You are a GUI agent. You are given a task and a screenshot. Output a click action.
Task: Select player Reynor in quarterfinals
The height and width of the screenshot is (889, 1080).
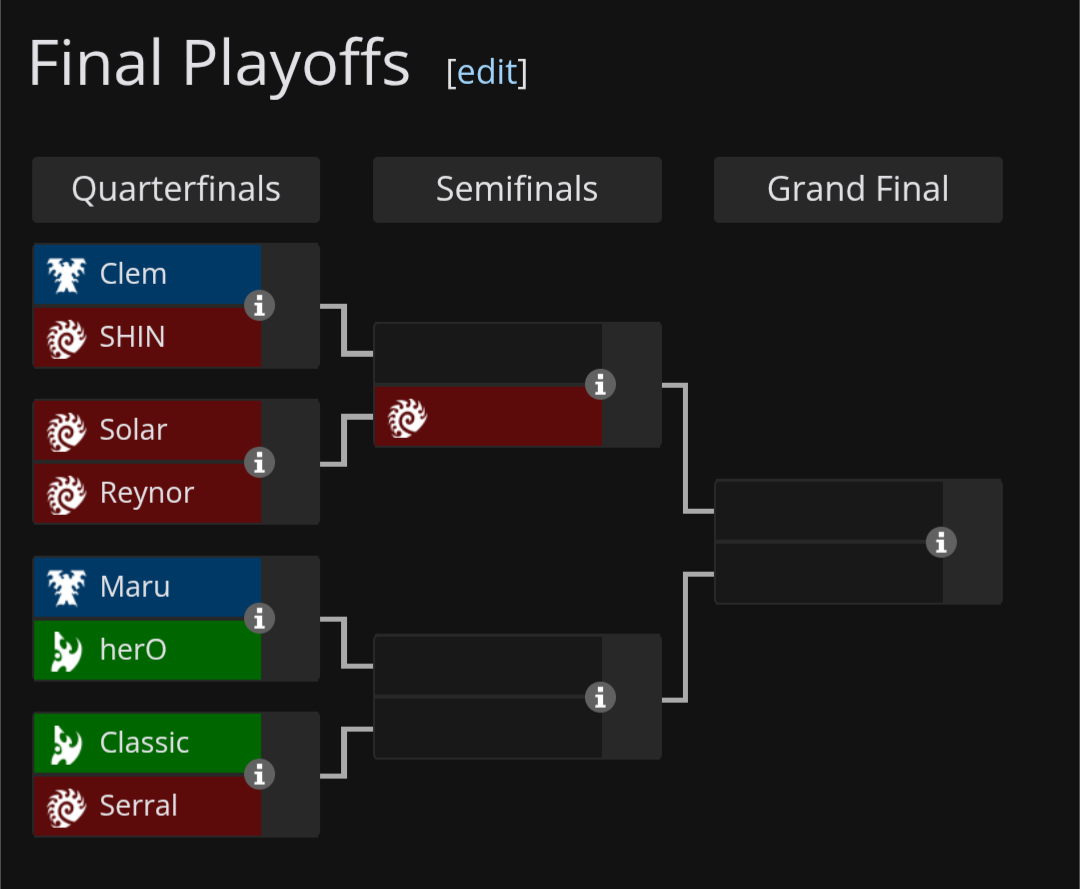click(147, 493)
